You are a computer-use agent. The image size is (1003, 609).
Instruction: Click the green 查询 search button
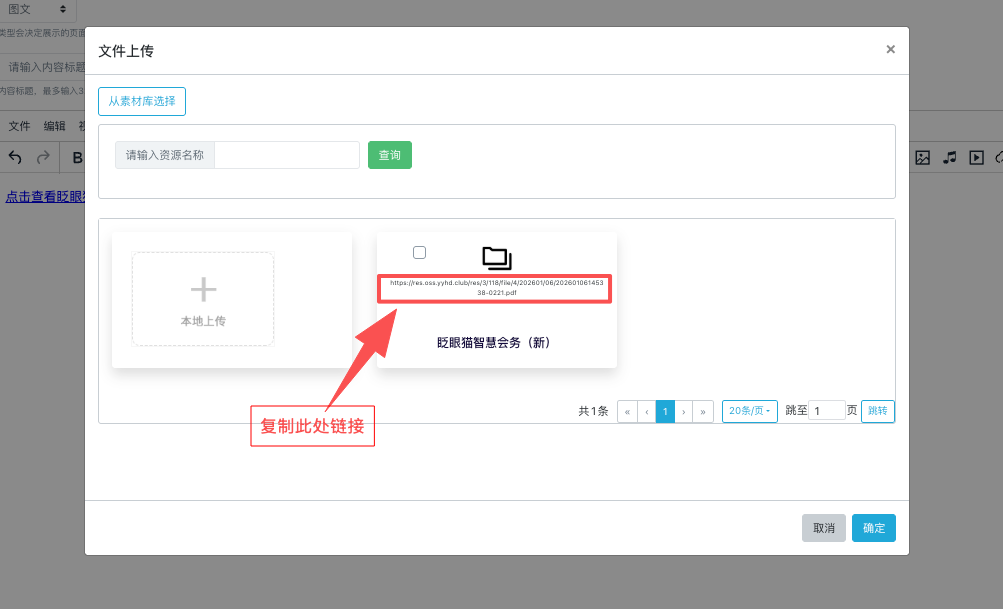click(389, 155)
